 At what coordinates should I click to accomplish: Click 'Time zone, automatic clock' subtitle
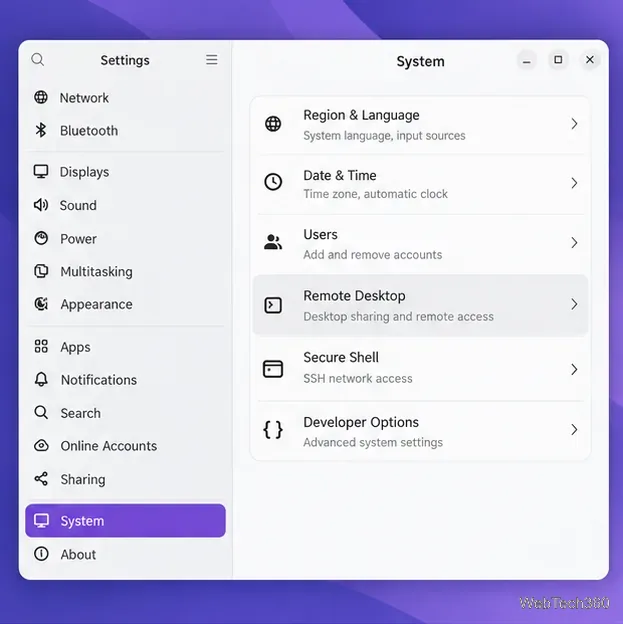pyautogui.click(x=375, y=194)
